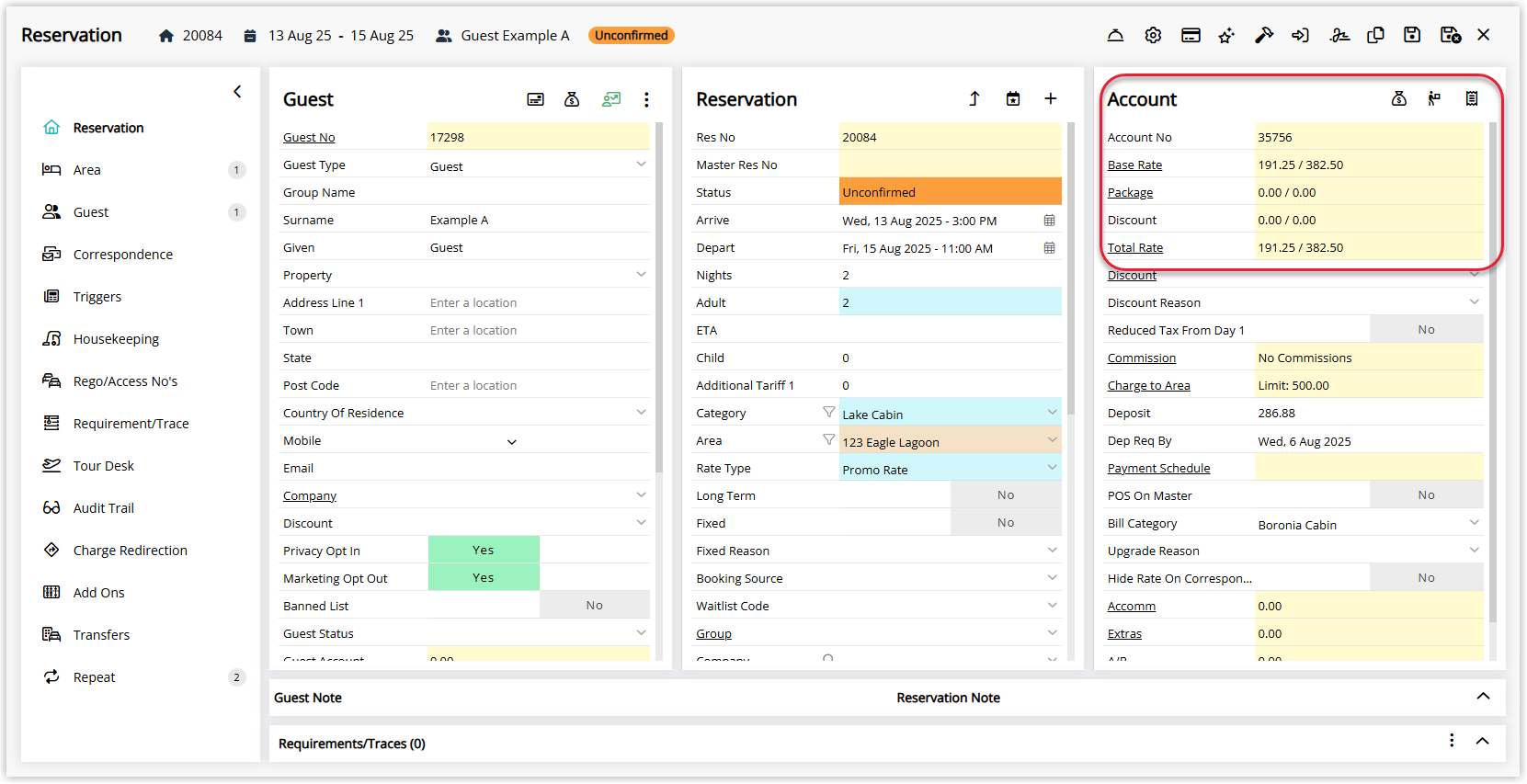Click the ID card icon in Guest panel
This screenshot has height=784, width=1527.
535,99
